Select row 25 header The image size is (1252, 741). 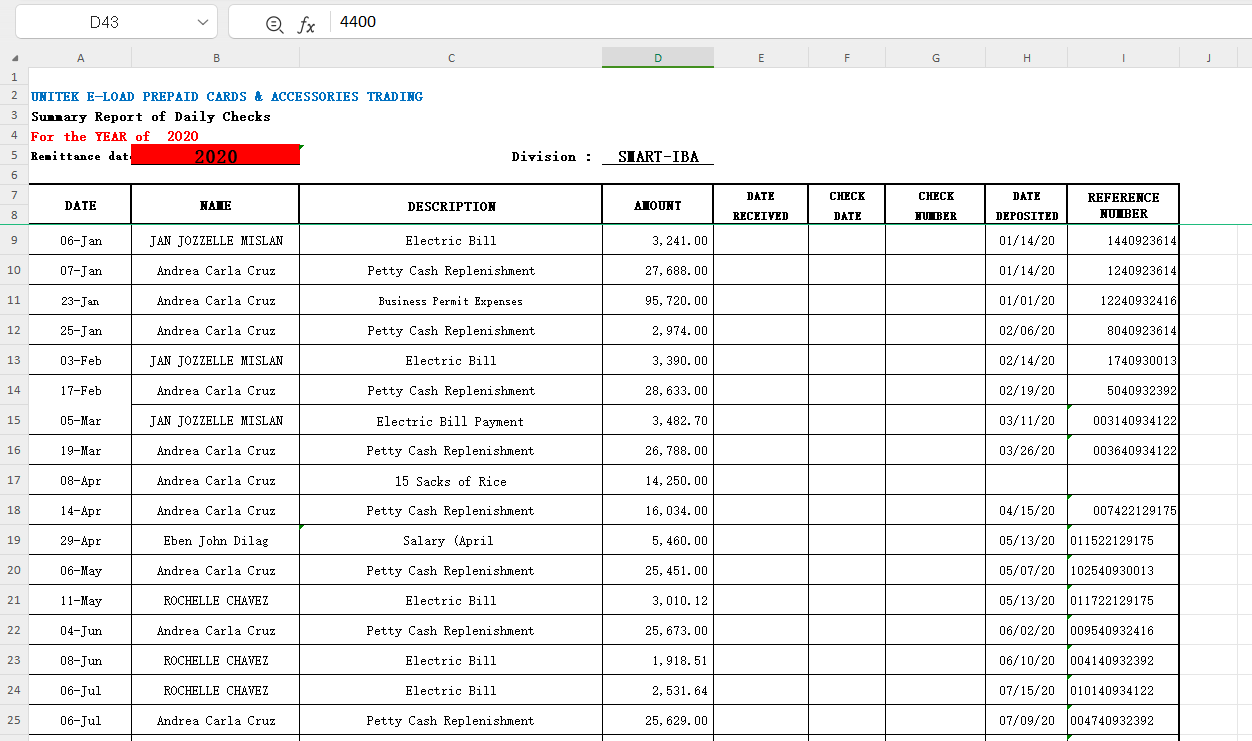tap(14, 721)
